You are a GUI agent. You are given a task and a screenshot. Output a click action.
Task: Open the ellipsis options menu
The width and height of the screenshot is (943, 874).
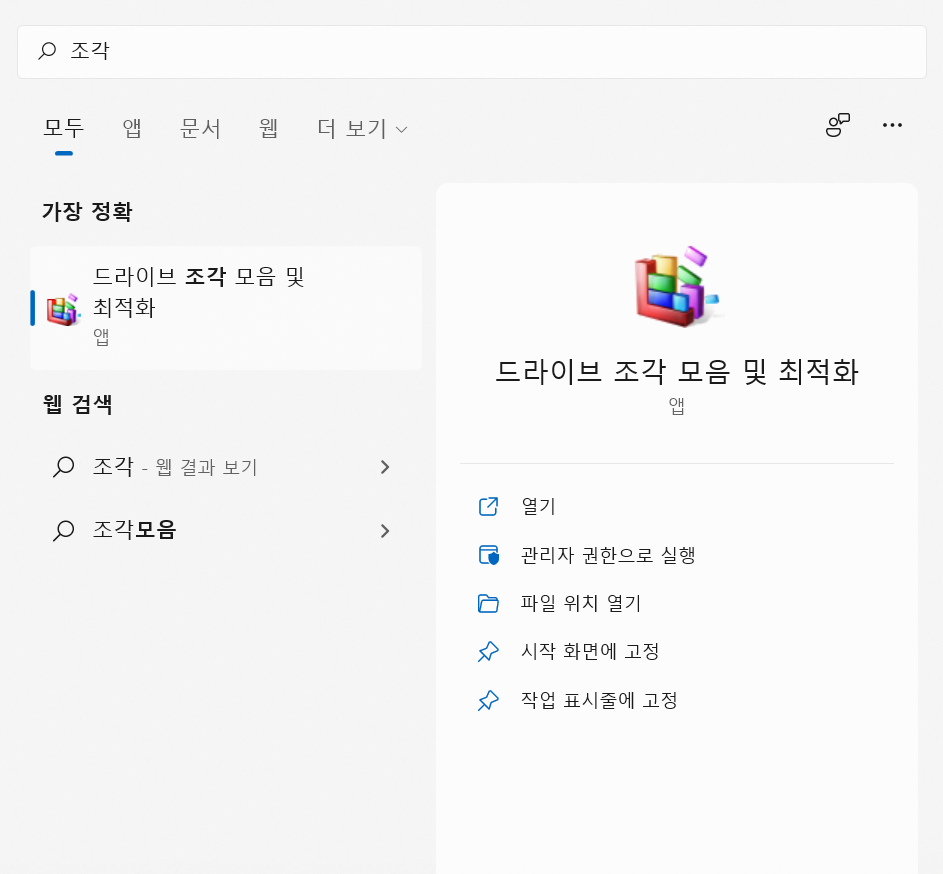(892, 126)
